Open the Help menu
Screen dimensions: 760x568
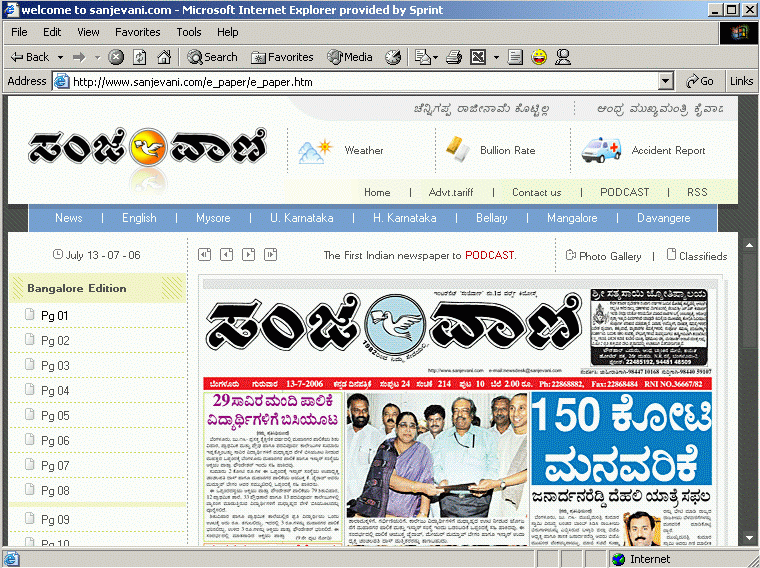pyautogui.click(x=227, y=32)
